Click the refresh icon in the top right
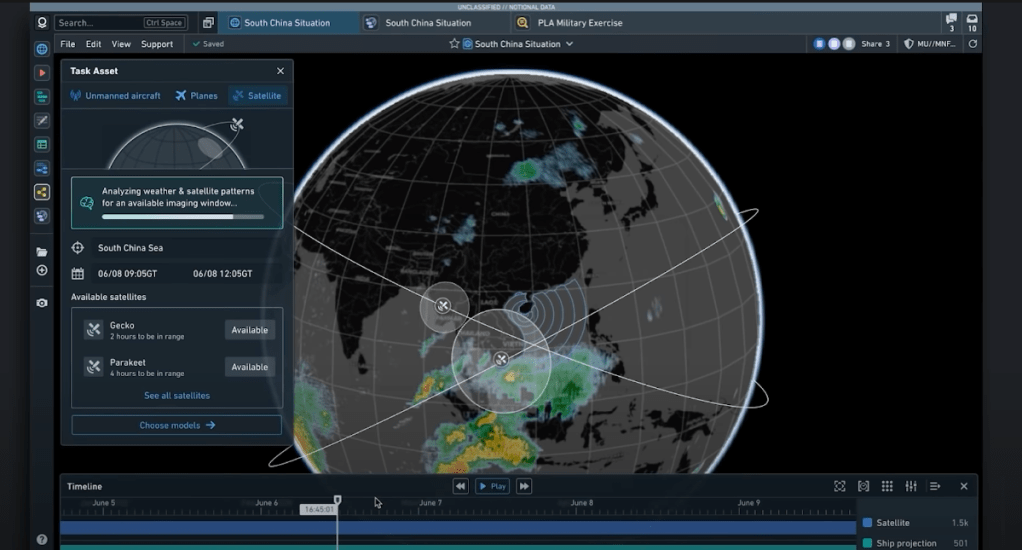The image size is (1022, 550). coord(973,44)
